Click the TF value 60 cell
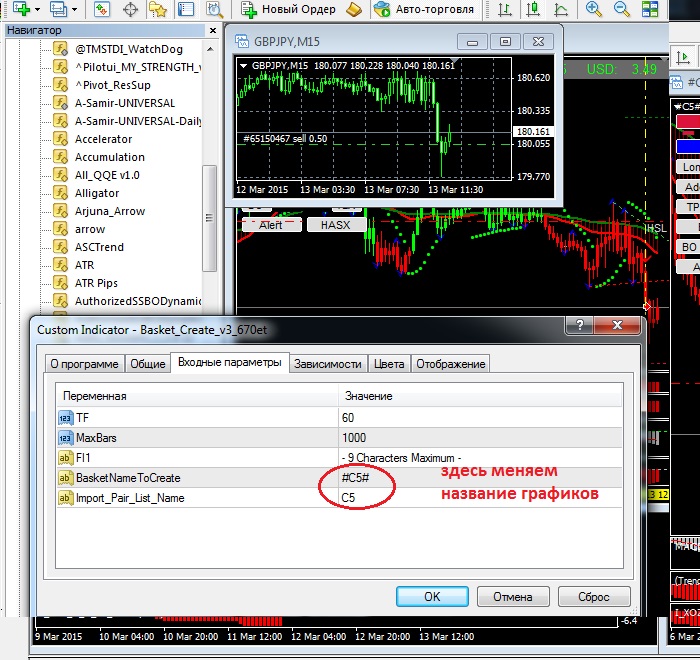The width and height of the screenshot is (700, 660). point(480,418)
